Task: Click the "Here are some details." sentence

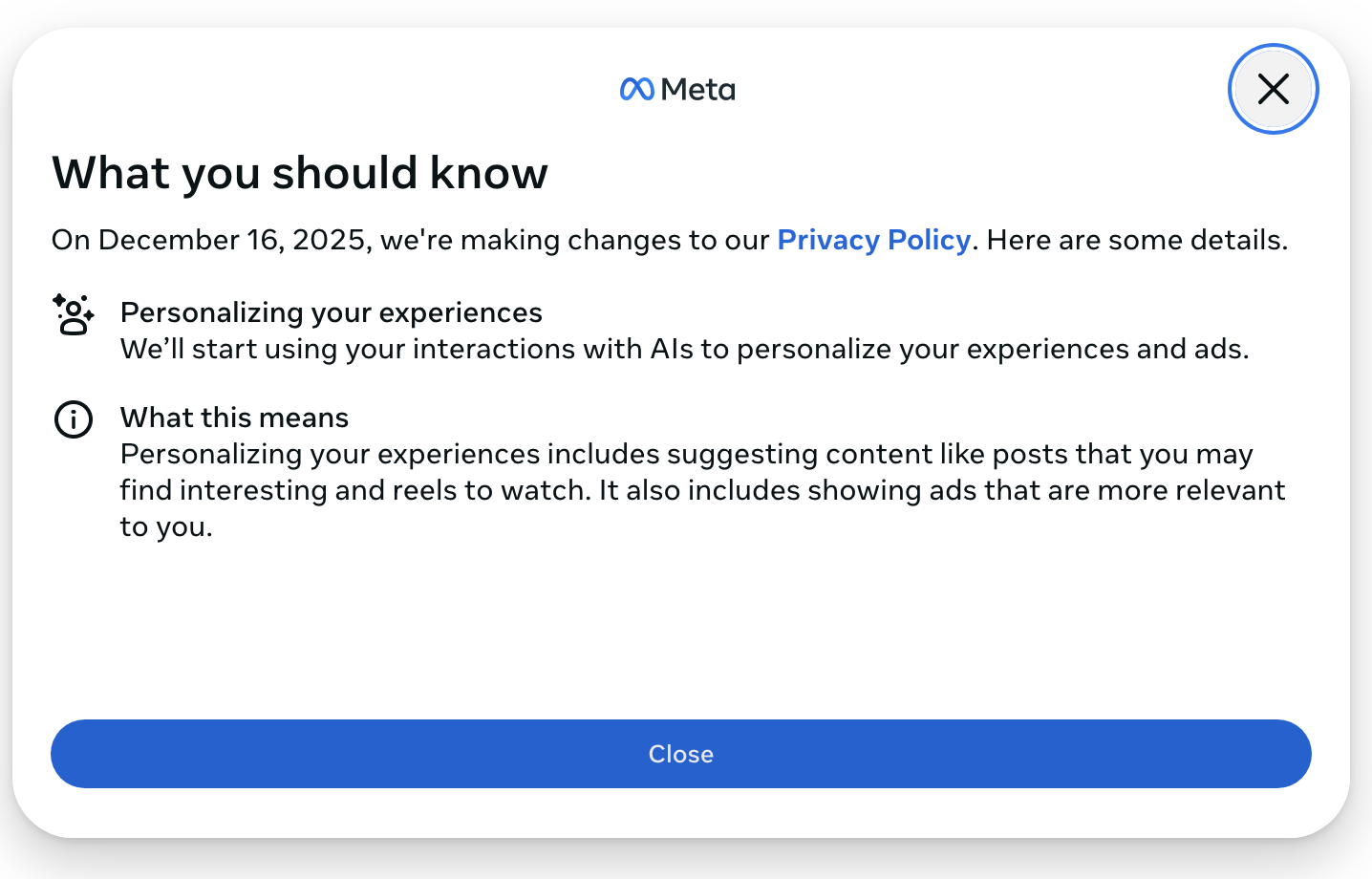Action: coord(1137,240)
